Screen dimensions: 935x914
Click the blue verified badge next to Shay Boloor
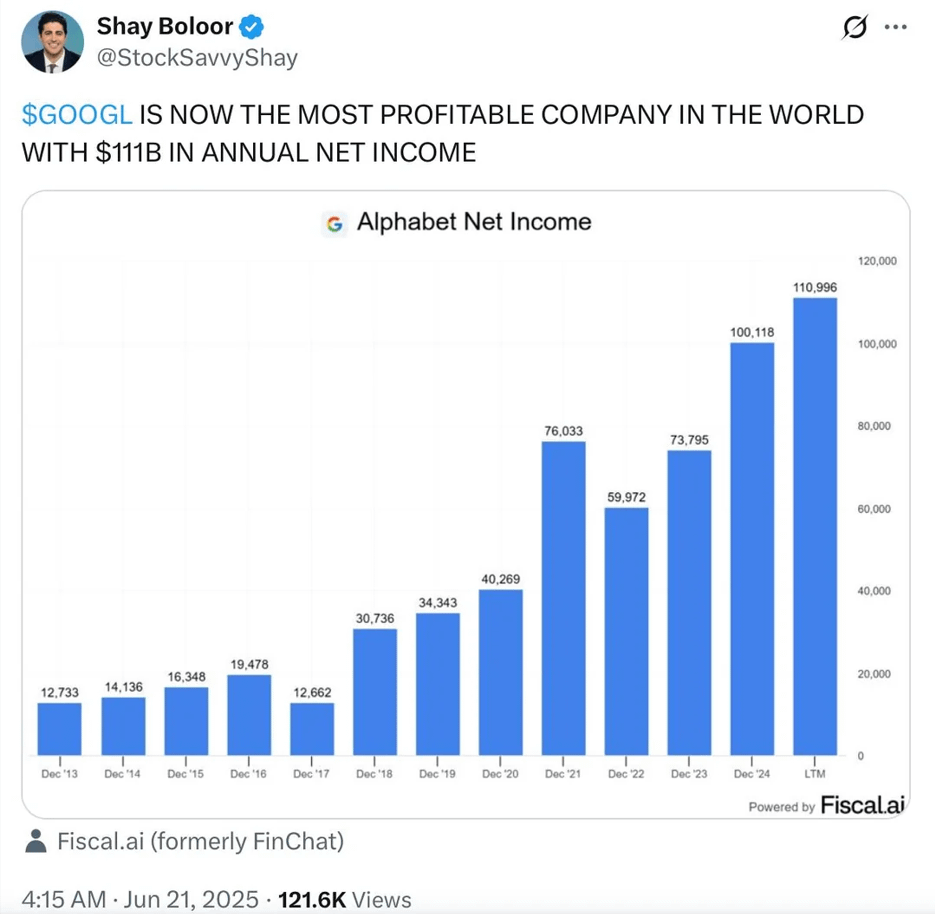tap(250, 27)
